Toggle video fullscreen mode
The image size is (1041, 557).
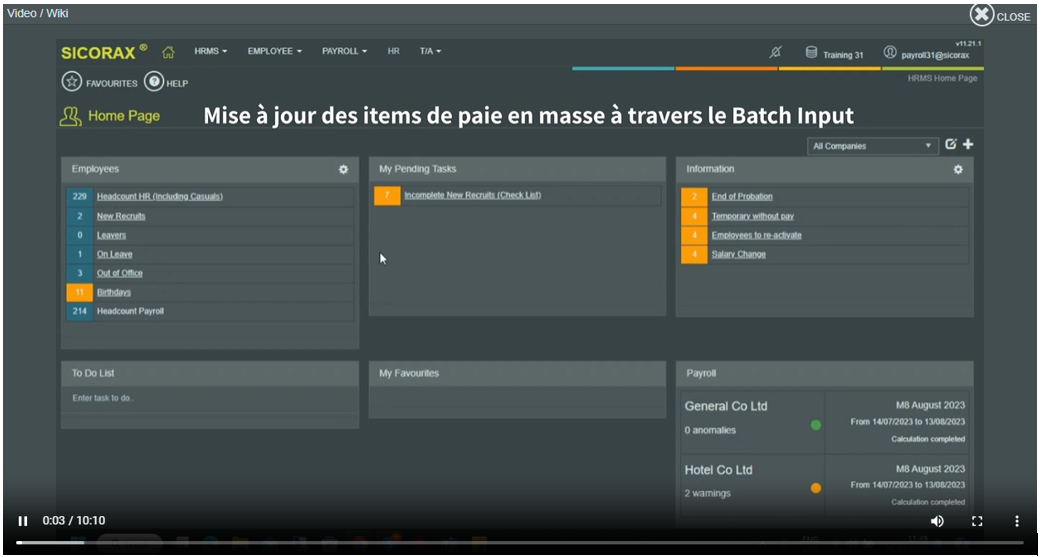click(x=977, y=521)
